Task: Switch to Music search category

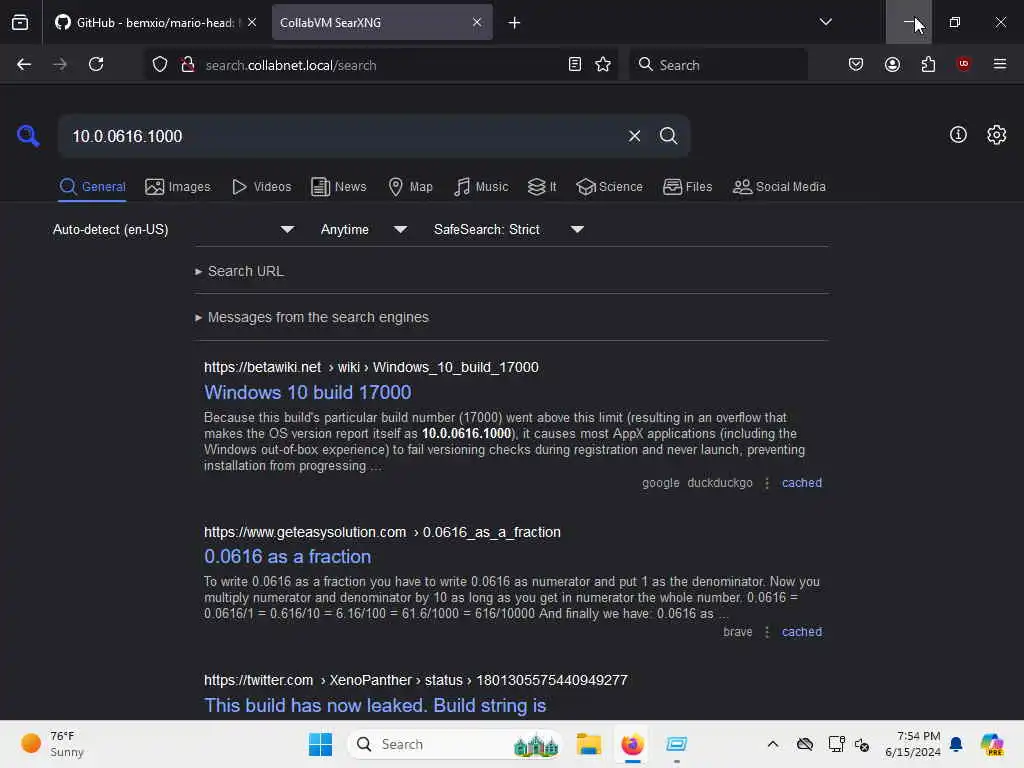Action: [481, 187]
